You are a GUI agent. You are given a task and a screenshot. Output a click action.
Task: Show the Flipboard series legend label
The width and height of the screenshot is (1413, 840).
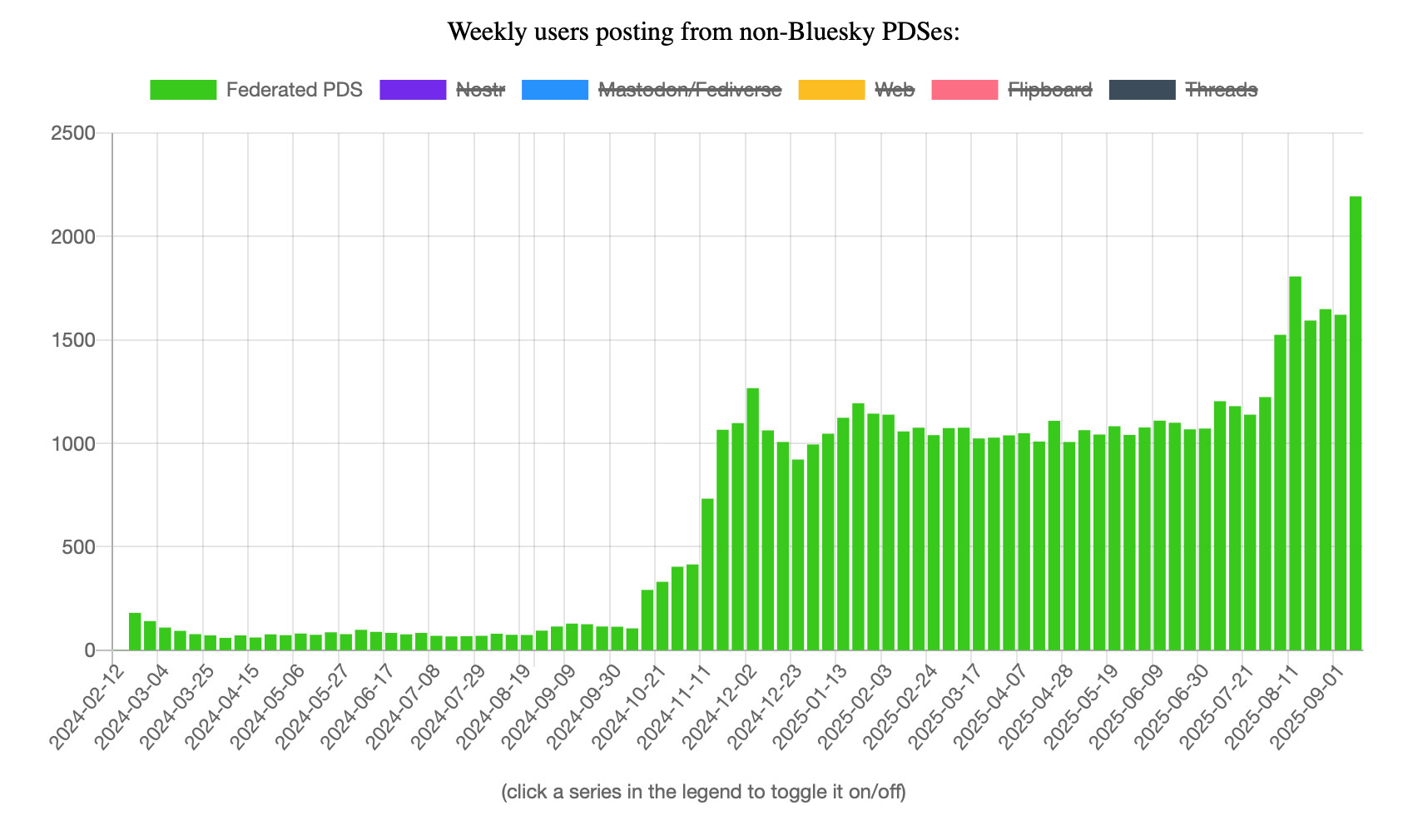(1049, 90)
